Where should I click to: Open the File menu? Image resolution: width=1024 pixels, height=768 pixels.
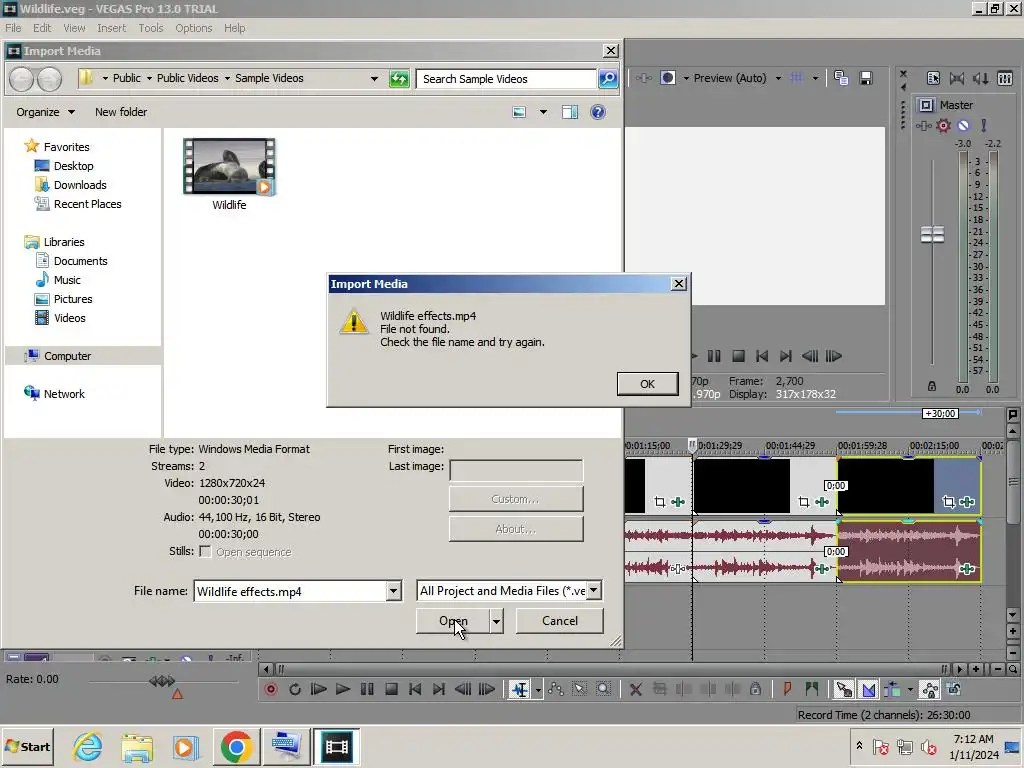tap(13, 28)
